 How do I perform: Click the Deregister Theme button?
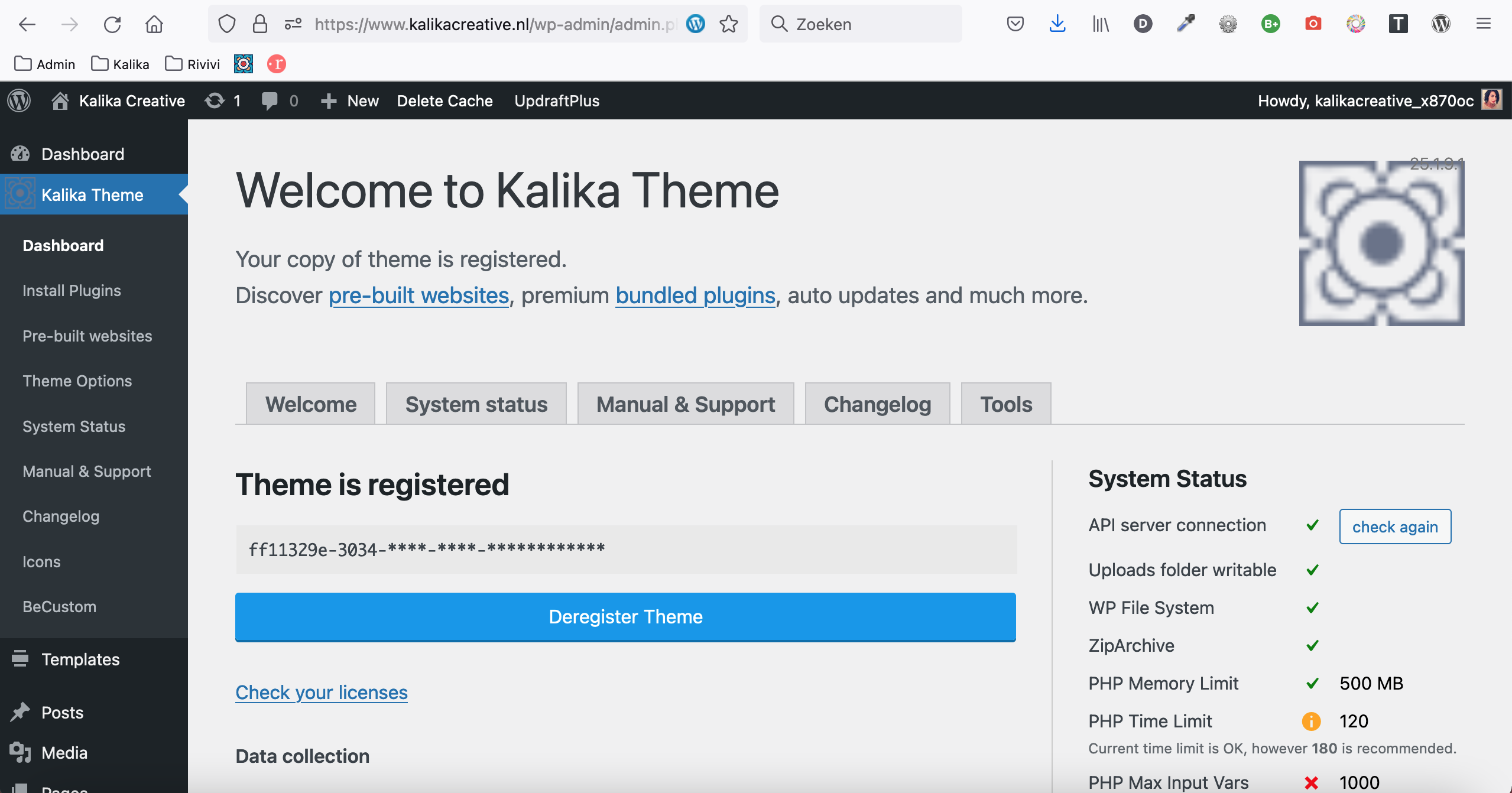pos(625,617)
